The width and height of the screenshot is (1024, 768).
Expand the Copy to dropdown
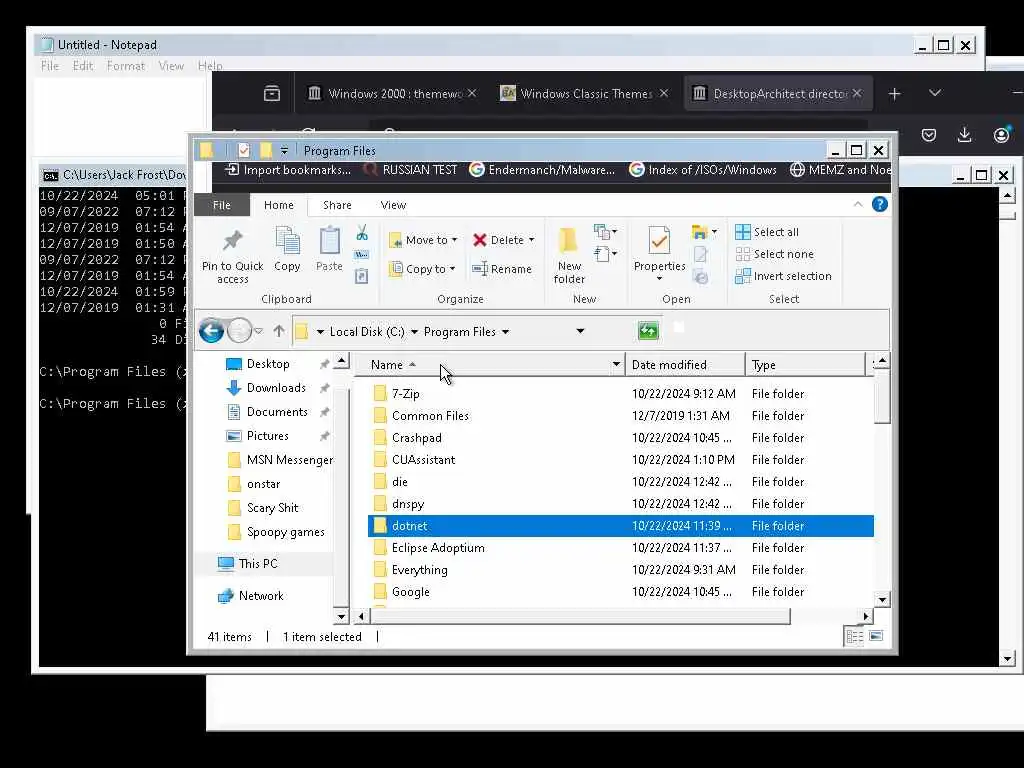(x=452, y=269)
